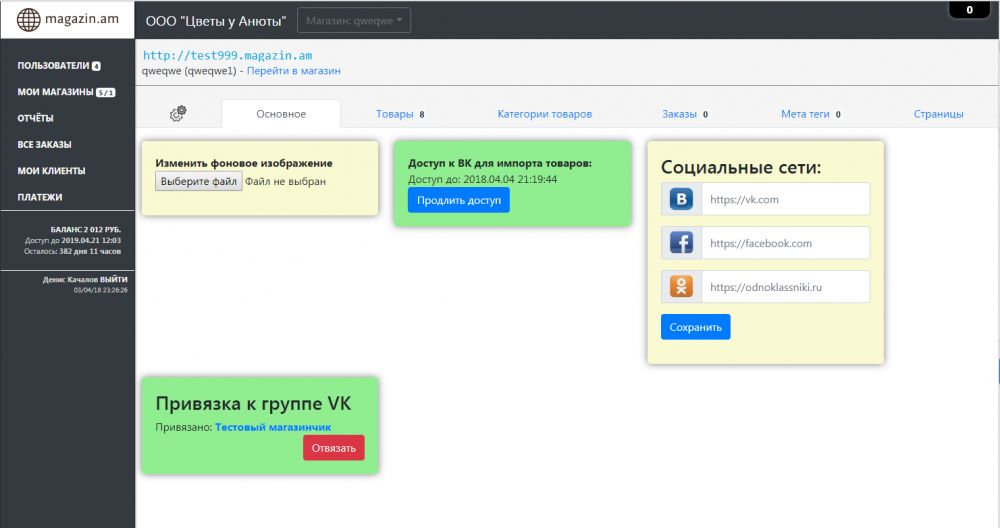
Task: Click the Facebook icon
Action: [681, 243]
